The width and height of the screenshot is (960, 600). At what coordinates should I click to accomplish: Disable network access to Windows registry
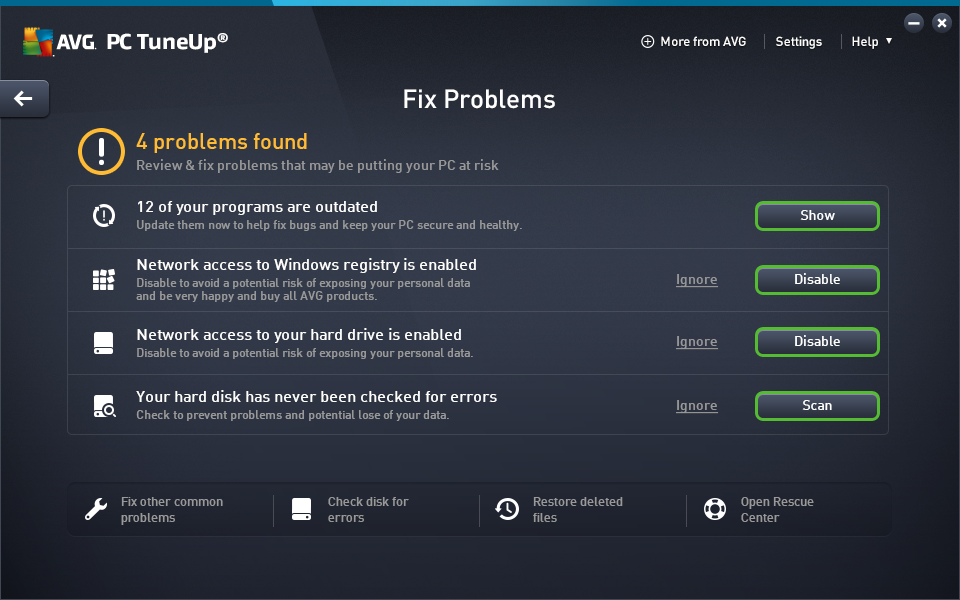[817, 280]
